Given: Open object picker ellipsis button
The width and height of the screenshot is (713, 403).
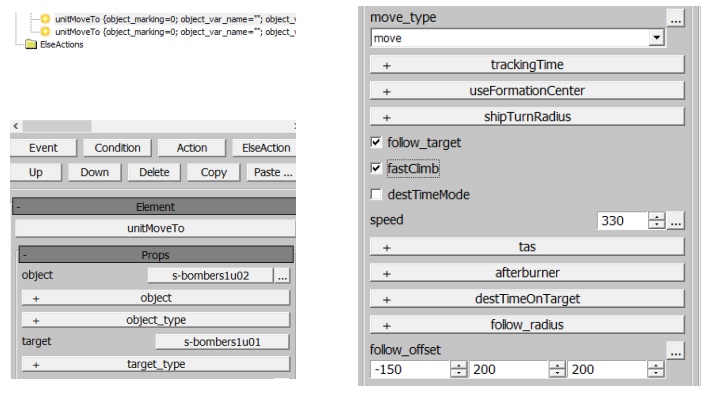Looking at the screenshot, I should [x=282, y=276].
